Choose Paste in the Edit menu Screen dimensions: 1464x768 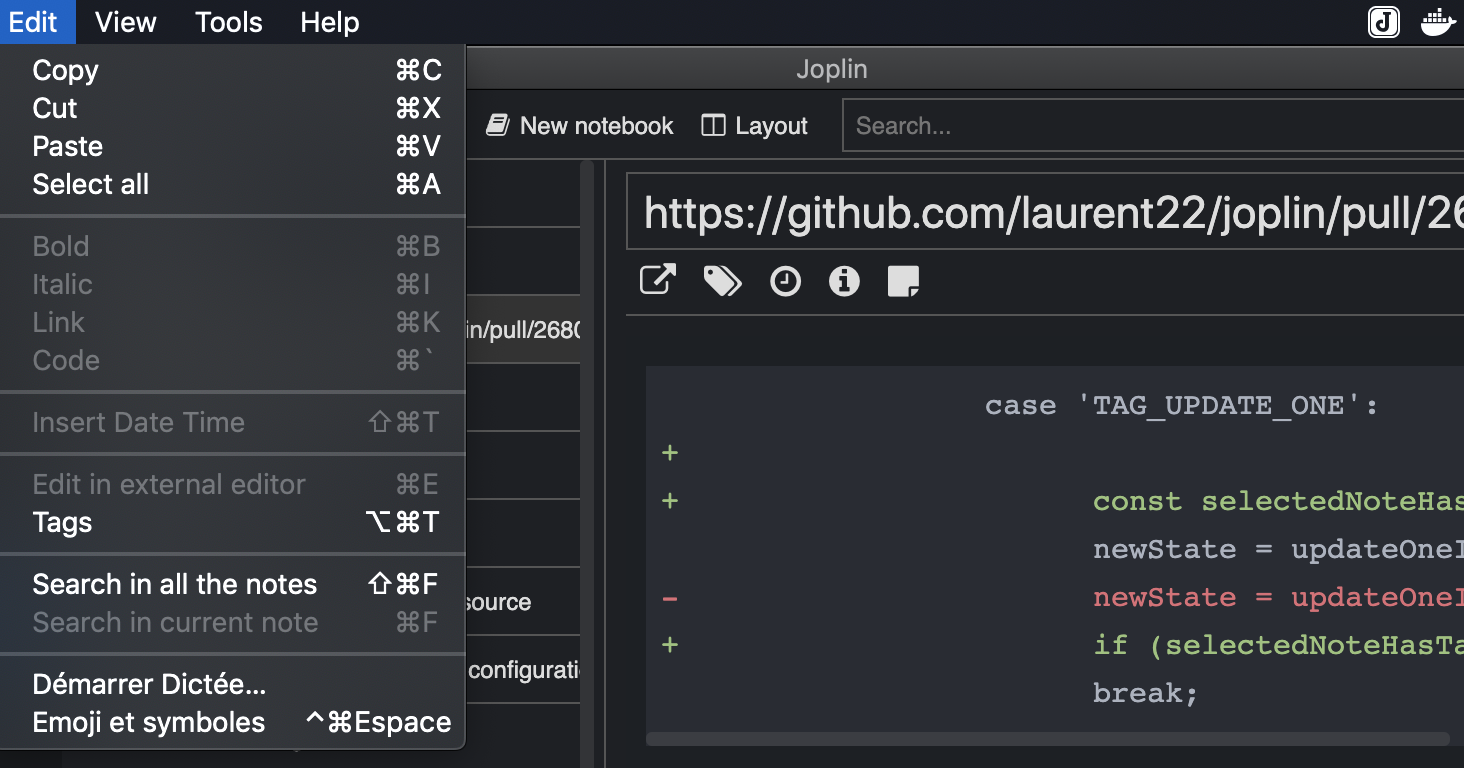pos(67,146)
